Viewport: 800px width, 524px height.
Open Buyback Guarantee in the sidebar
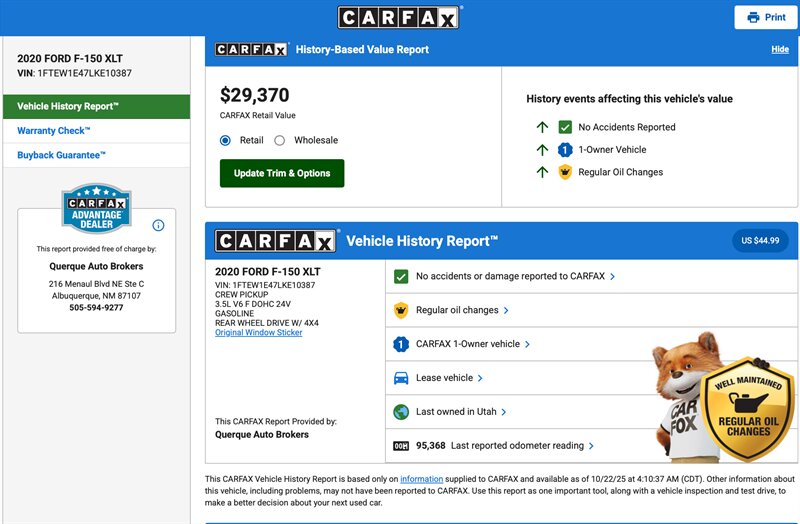(61, 155)
